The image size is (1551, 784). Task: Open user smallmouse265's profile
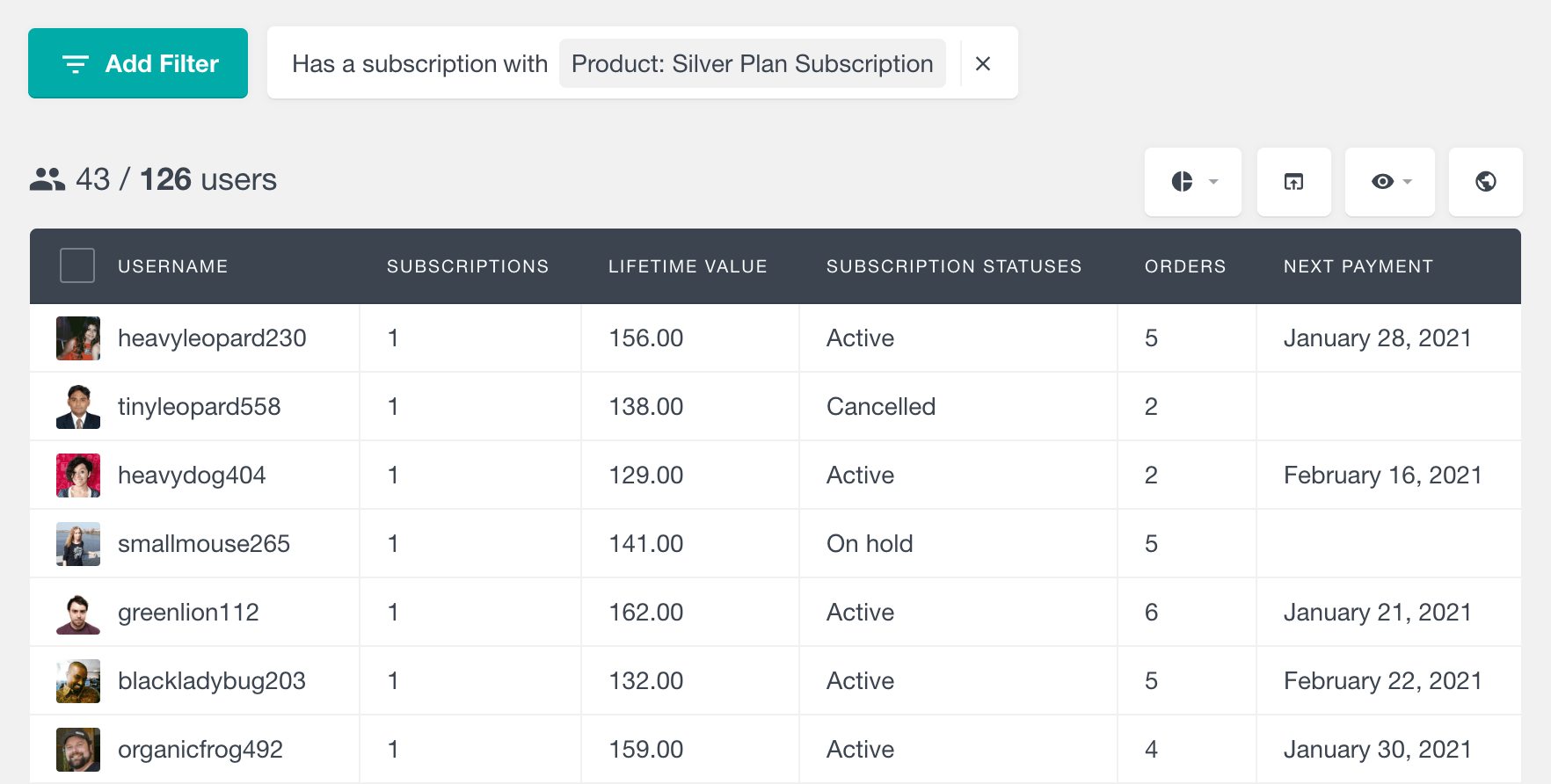tap(204, 544)
